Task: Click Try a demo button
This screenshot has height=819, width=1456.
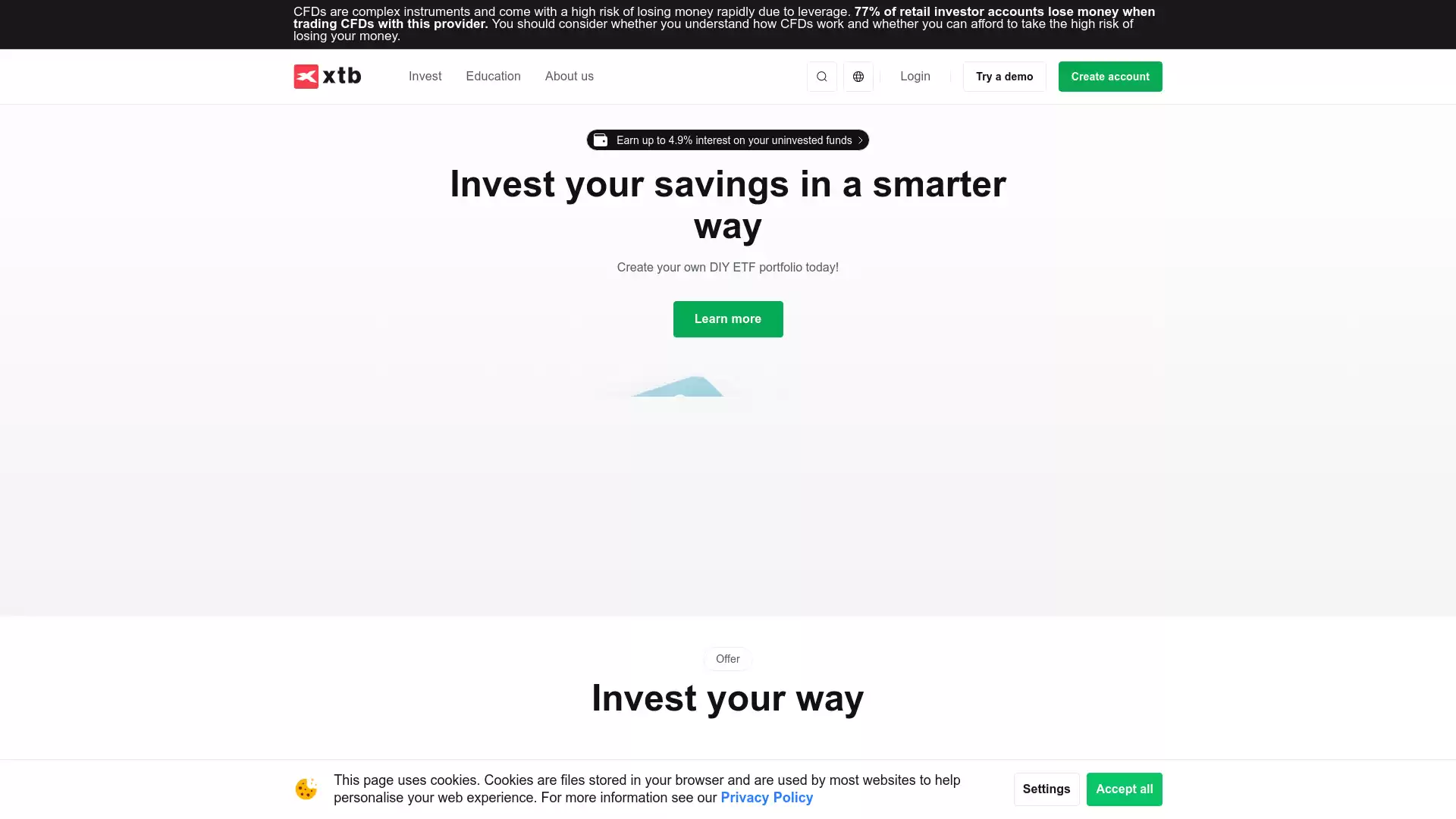Action: [x=1003, y=76]
